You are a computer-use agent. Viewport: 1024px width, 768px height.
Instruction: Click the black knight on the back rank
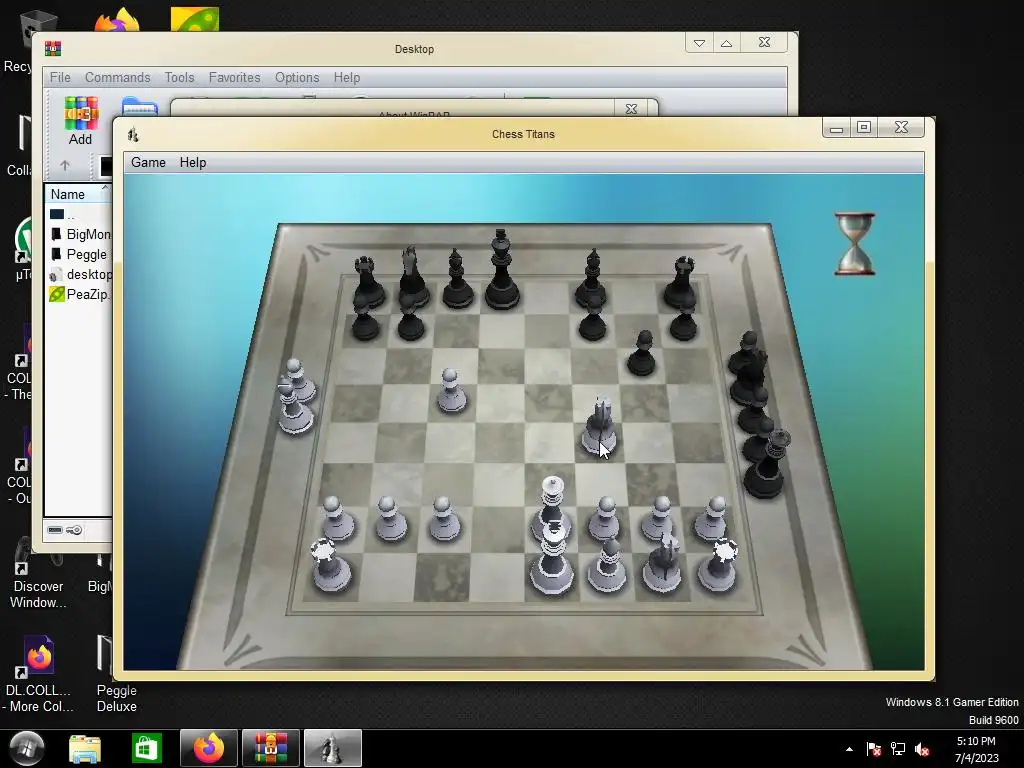[411, 278]
